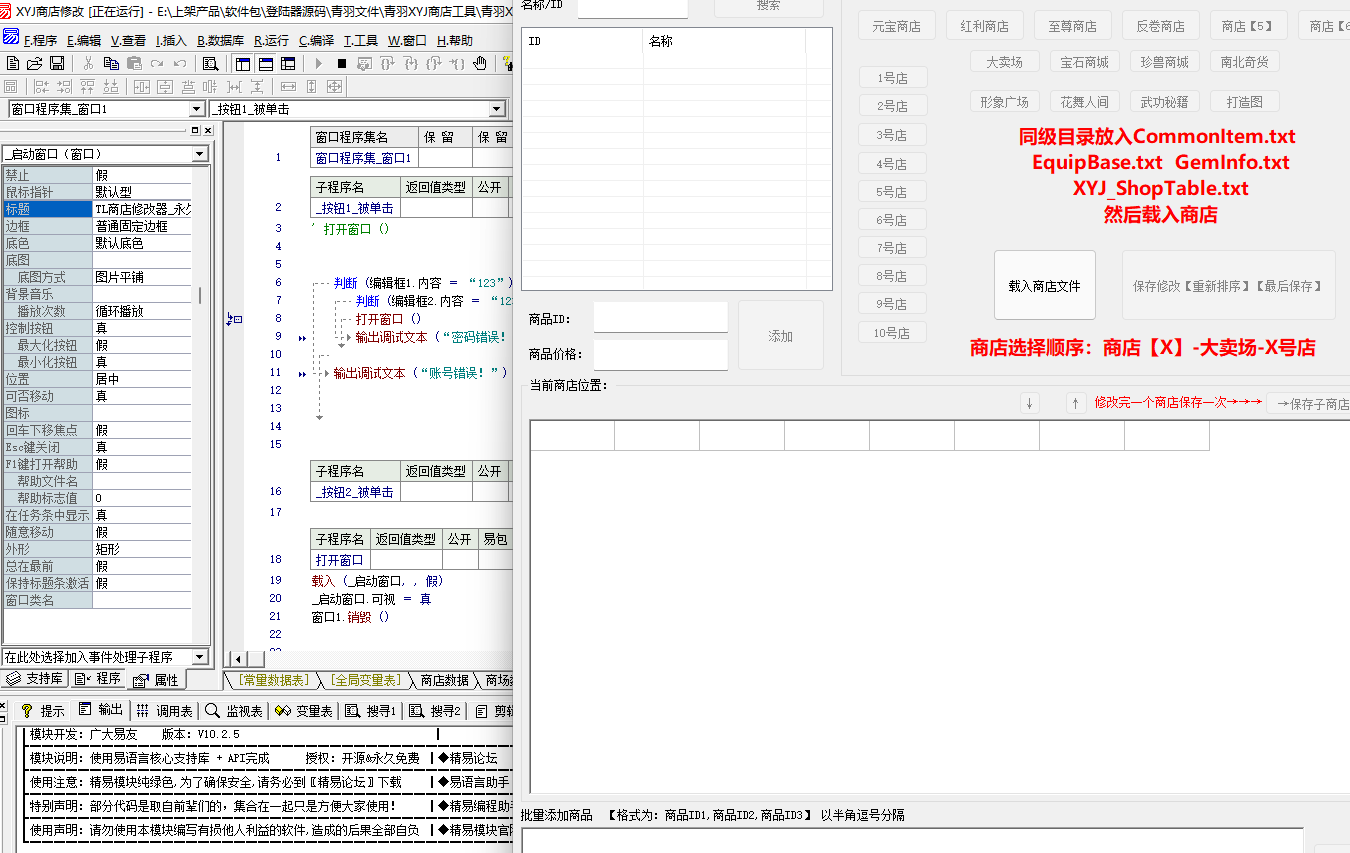Stop the running program with the black square icon
Image resolution: width=1350 pixels, height=853 pixels.
[x=341, y=63]
